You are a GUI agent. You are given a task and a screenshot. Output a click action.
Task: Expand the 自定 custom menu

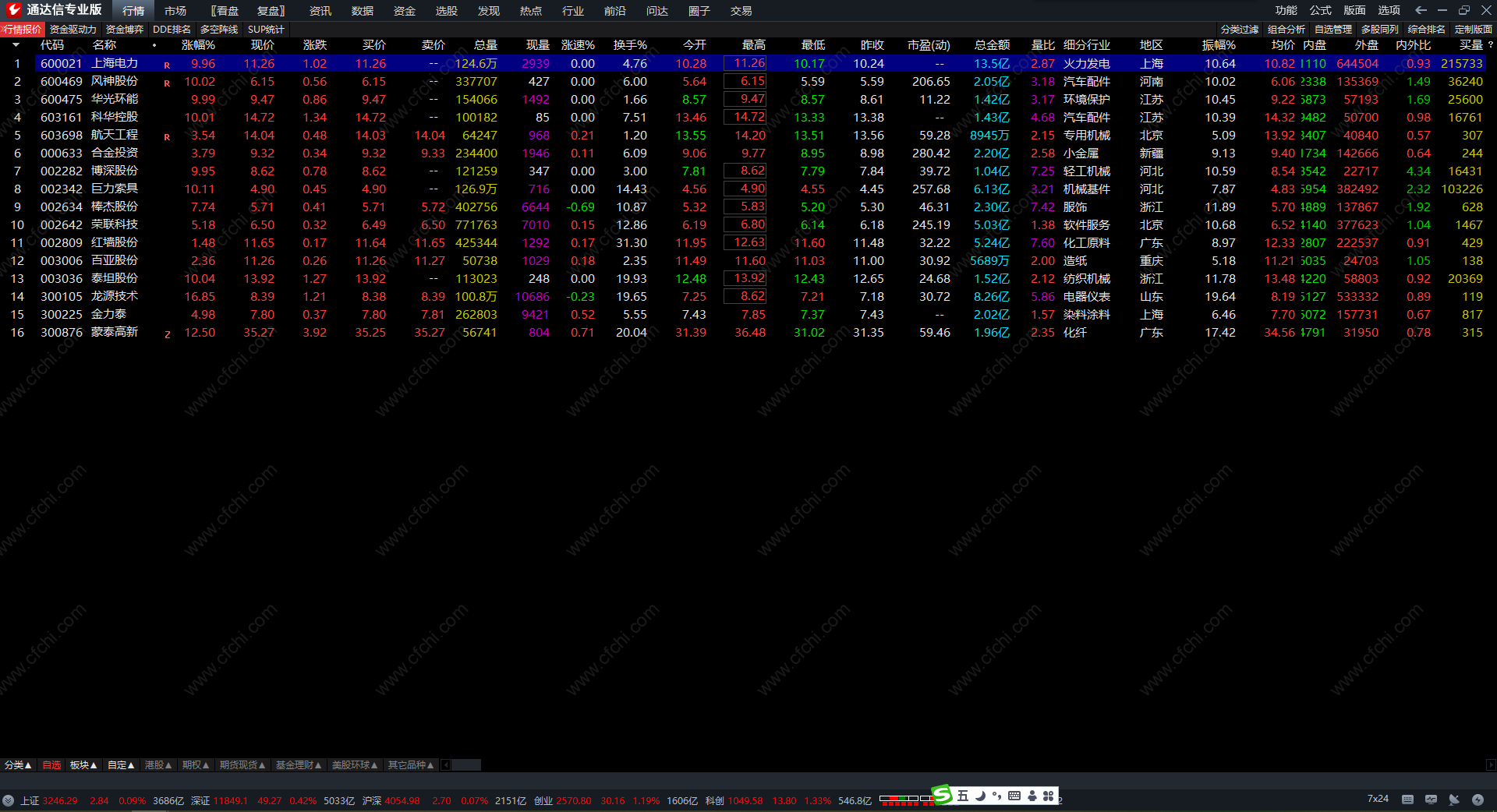pyautogui.click(x=121, y=765)
